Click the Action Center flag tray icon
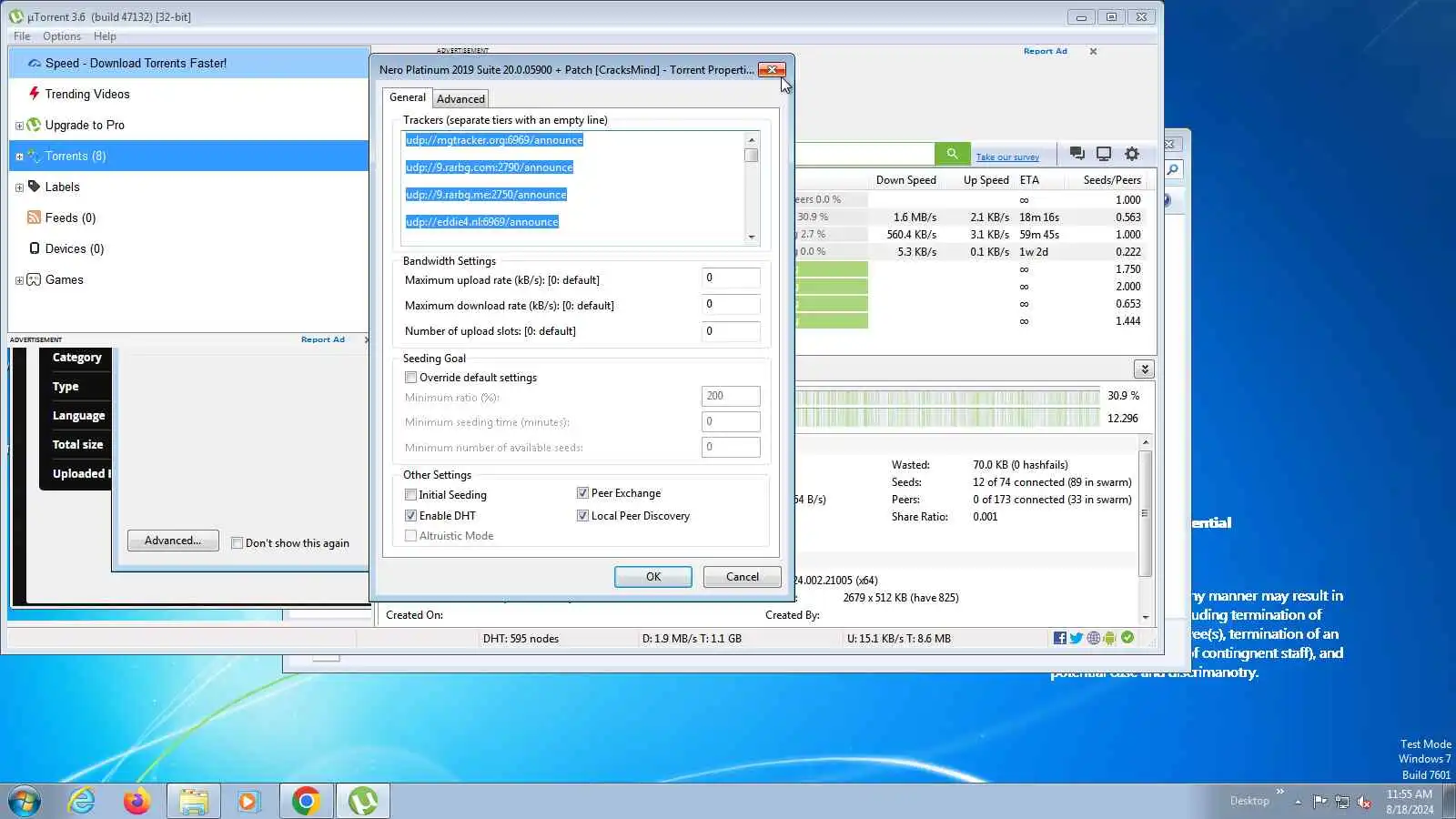Screen dimensions: 1456x819 pos(1320,802)
